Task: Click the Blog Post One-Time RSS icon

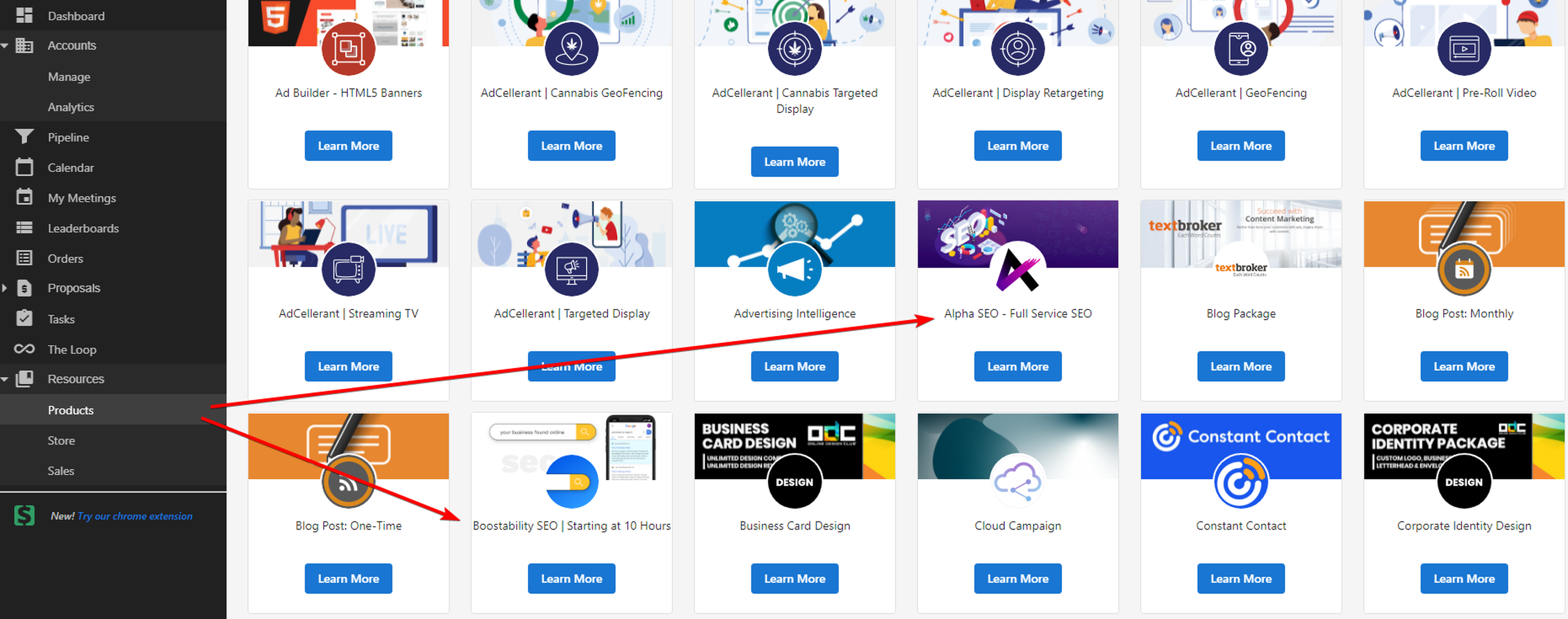Action: 348,481
